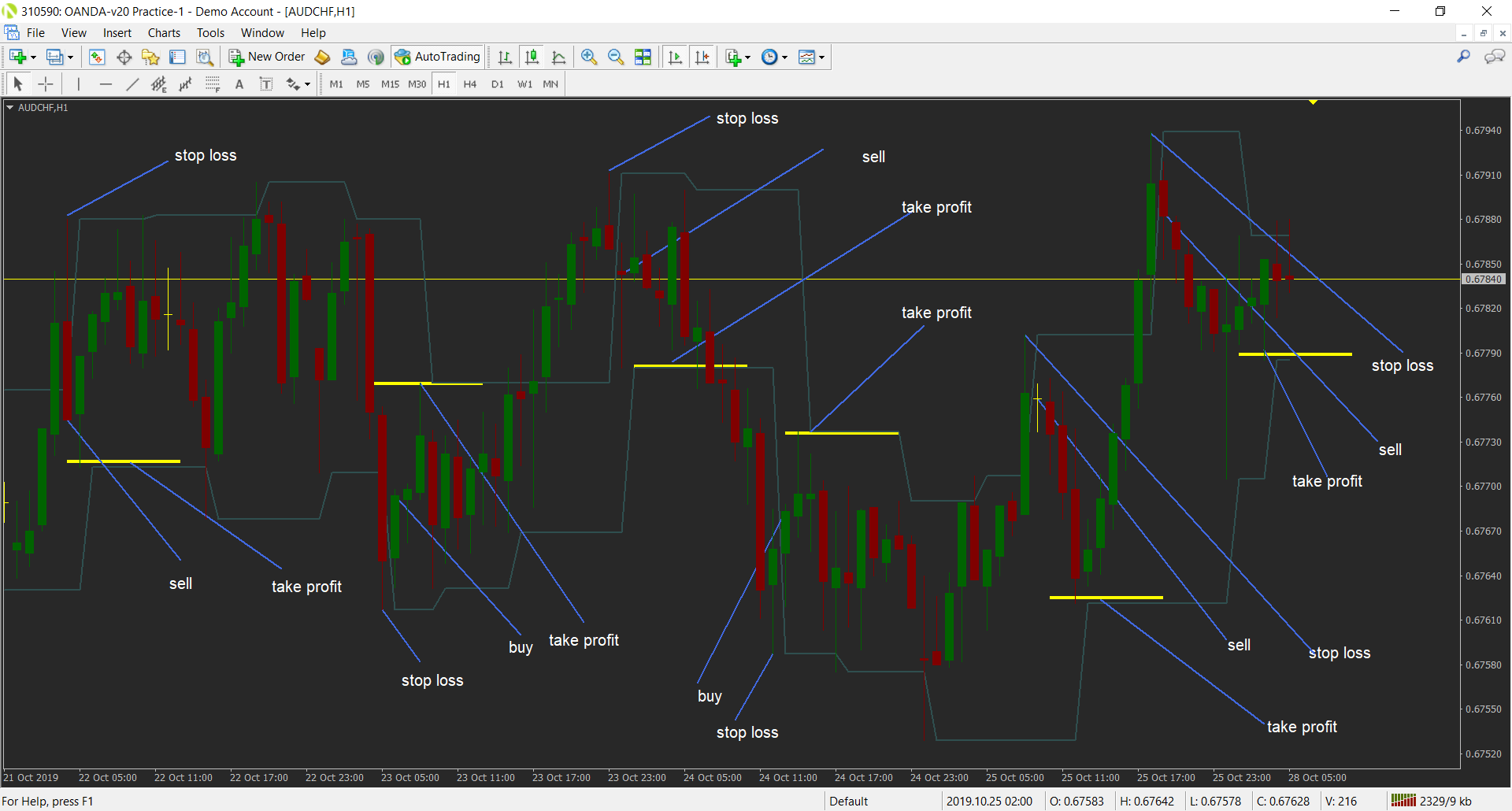Switch chart to Bar Chart mode
1512x811 pixels.
[x=505, y=57]
